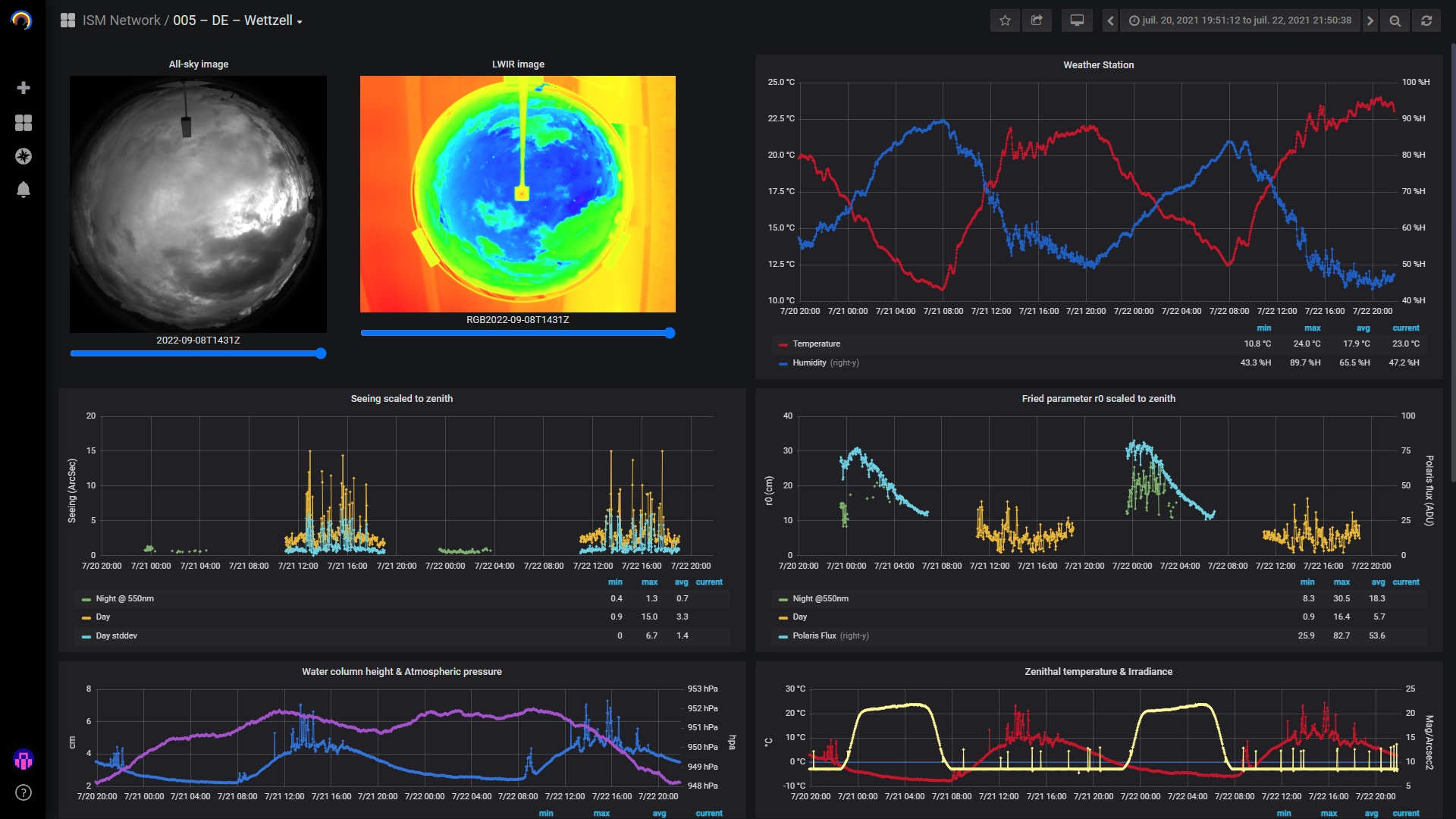Shift the time range forward
1456x819 pixels.
[x=1370, y=20]
